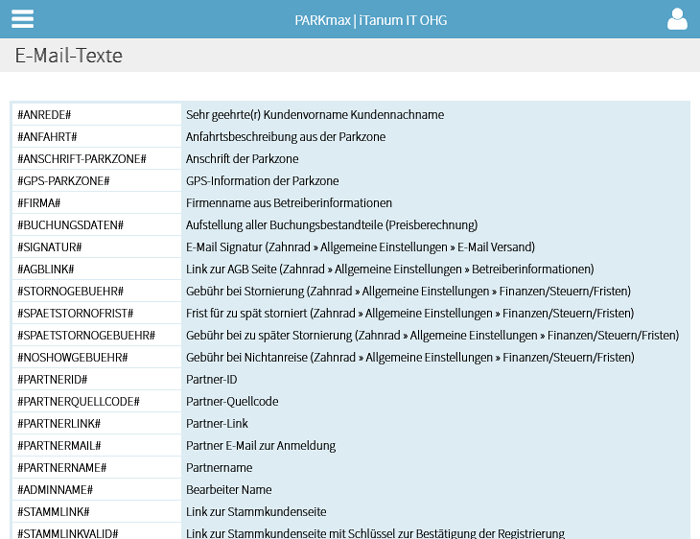Click description 'Aufstellung aller Buchungsbestandteile (Preisberechnung)'
The image size is (700, 539).
[332, 225]
